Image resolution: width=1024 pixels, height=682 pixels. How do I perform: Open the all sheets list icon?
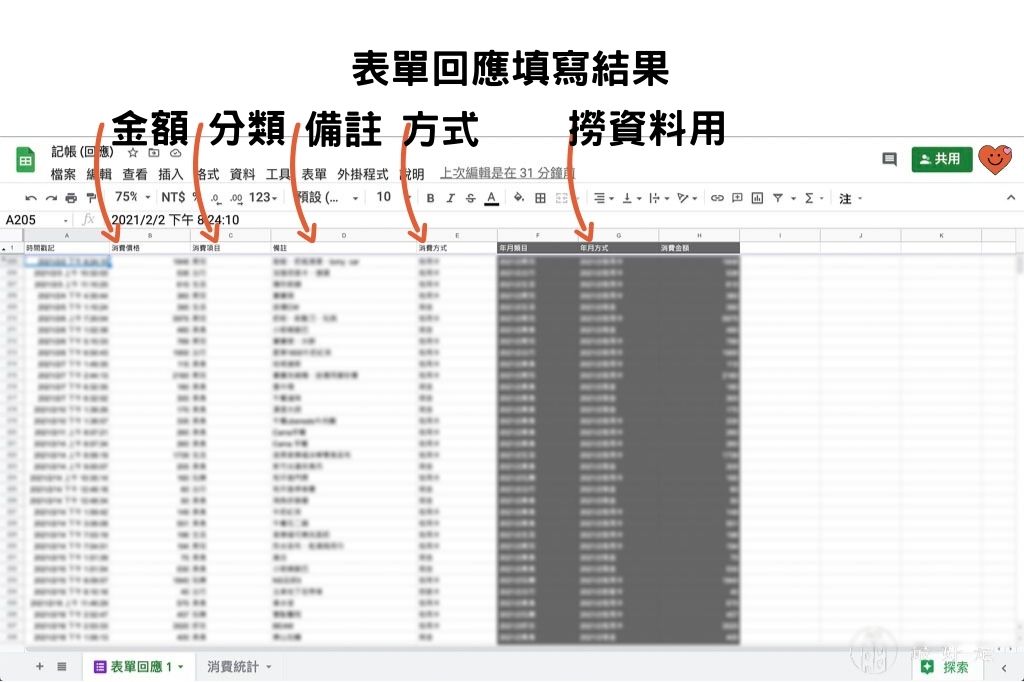tap(62, 666)
